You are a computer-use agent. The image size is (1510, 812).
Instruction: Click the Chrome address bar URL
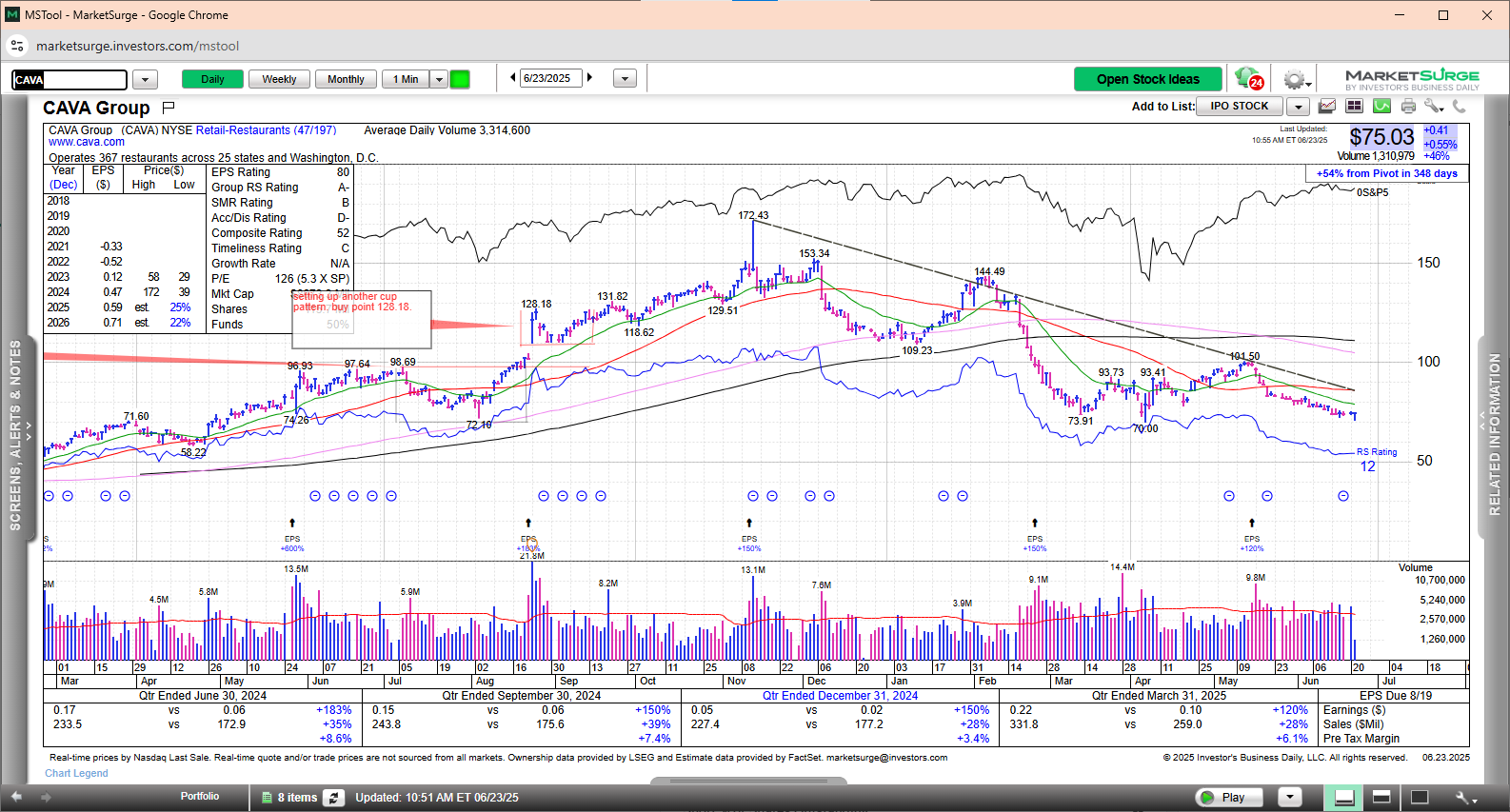click(137, 46)
